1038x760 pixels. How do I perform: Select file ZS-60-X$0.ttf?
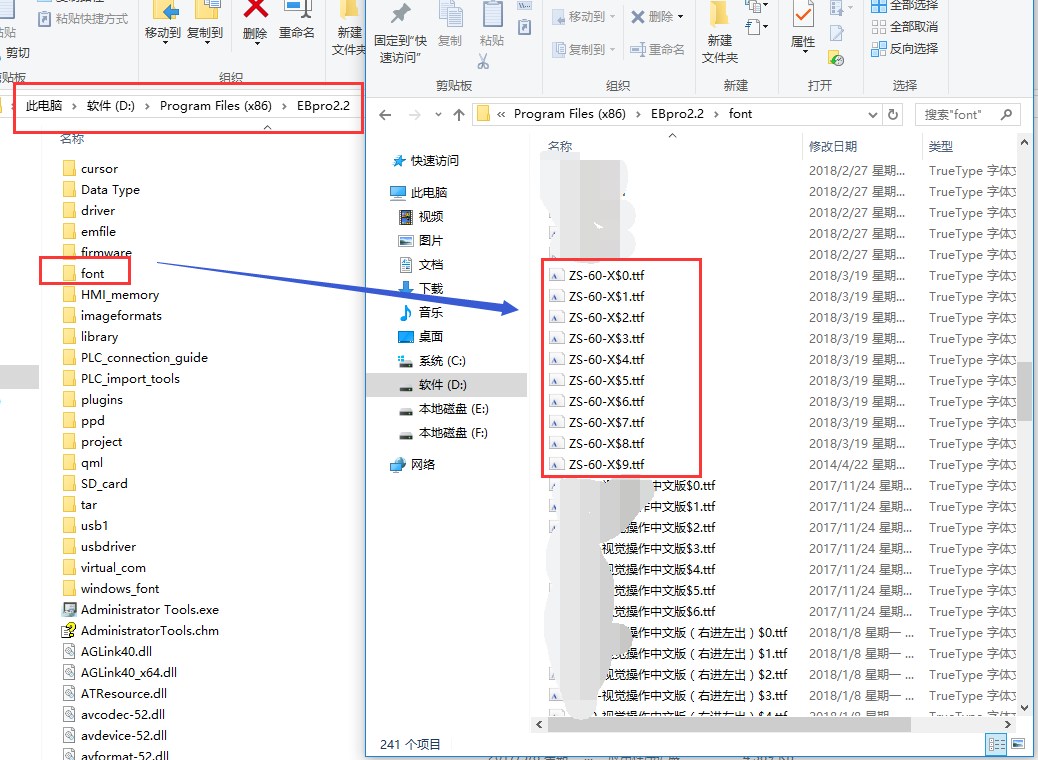coord(606,275)
